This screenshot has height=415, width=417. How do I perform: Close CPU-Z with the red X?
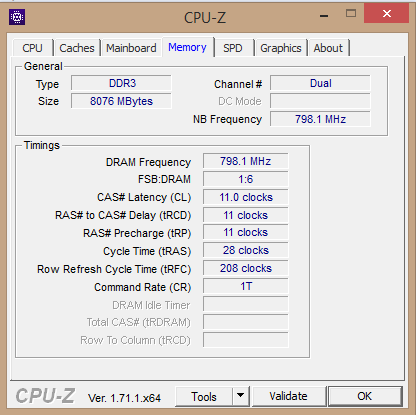click(387, 13)
